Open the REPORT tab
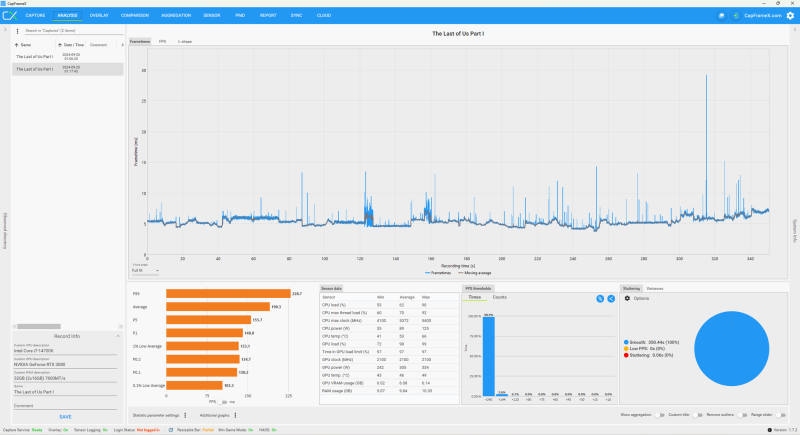The height and width of the screenshot is (435, 800). pos(268,15)
